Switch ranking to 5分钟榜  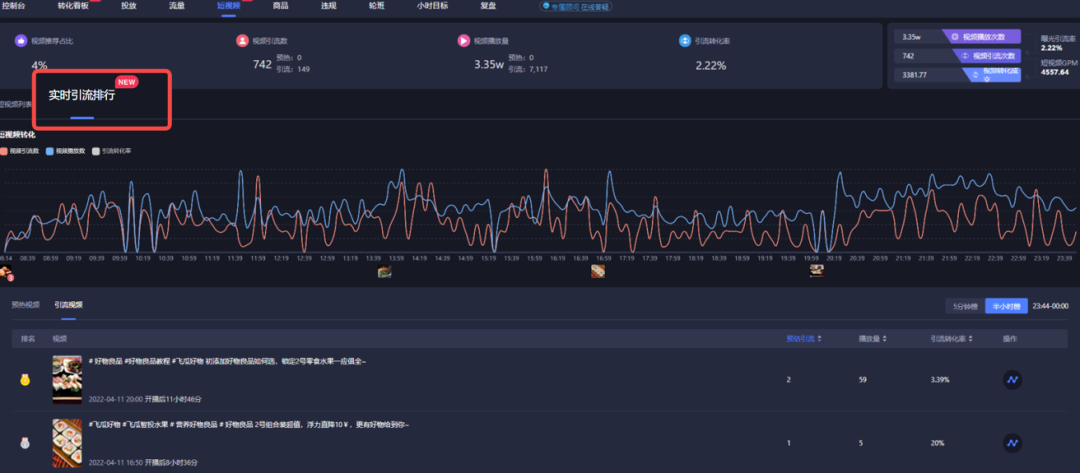coord(965,306)
